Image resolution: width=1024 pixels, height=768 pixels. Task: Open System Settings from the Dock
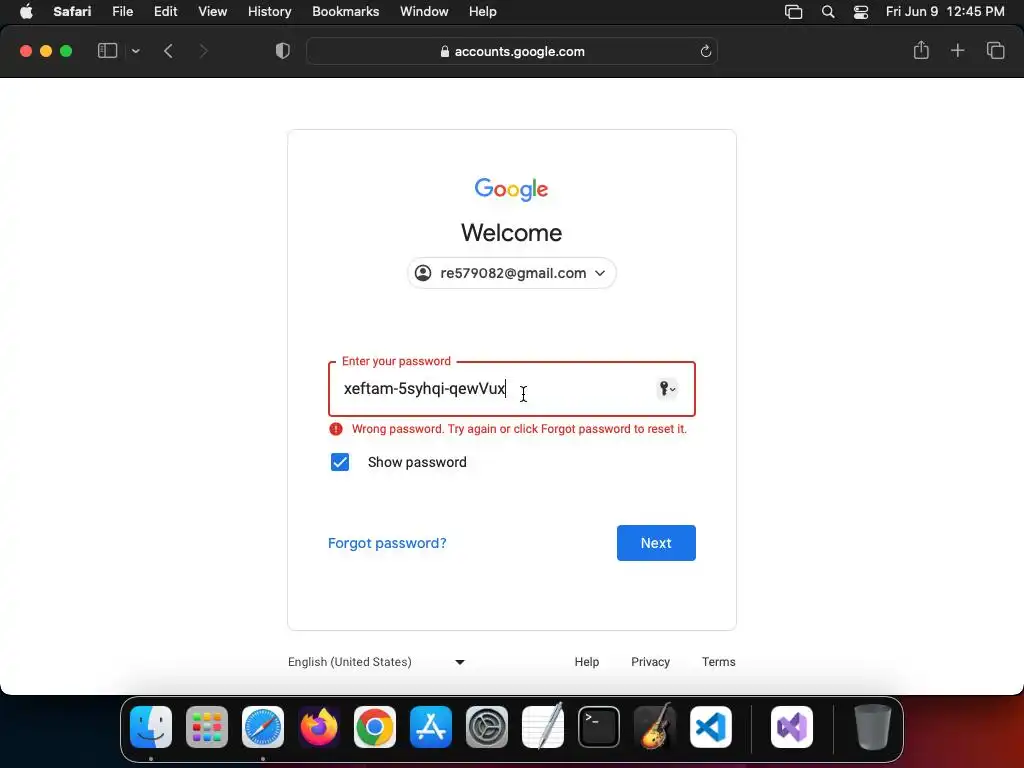tap(487, 727)
